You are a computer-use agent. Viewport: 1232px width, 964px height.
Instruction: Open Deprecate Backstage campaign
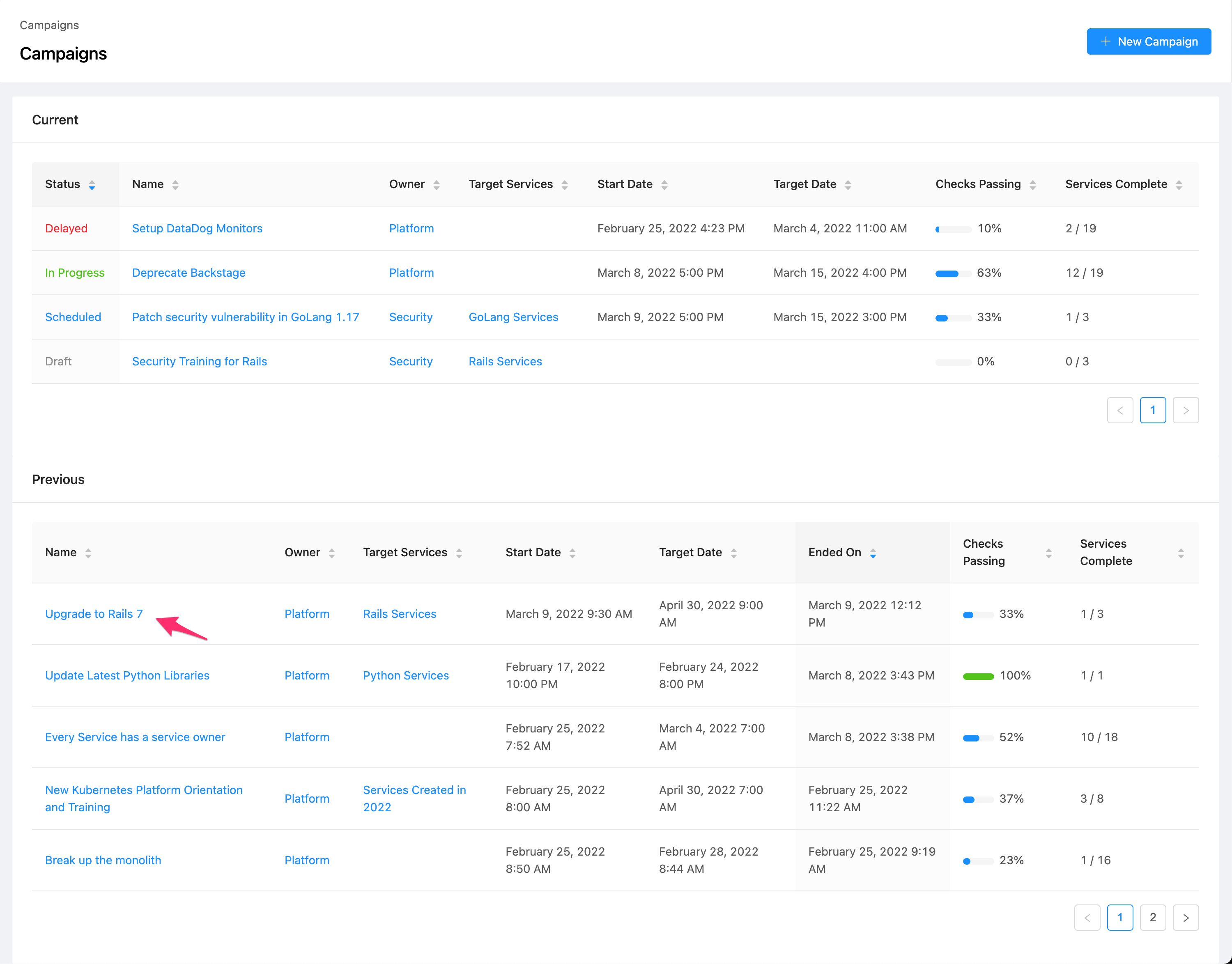[188, 273]
